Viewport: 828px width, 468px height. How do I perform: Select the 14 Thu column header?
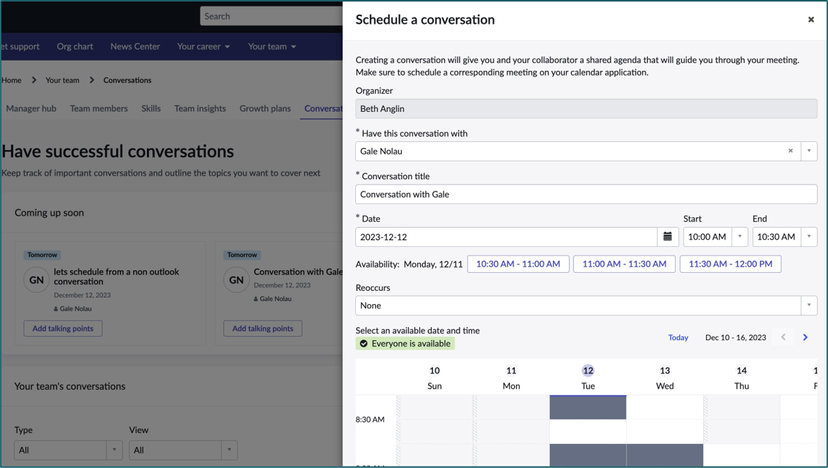tap(741, 378)
